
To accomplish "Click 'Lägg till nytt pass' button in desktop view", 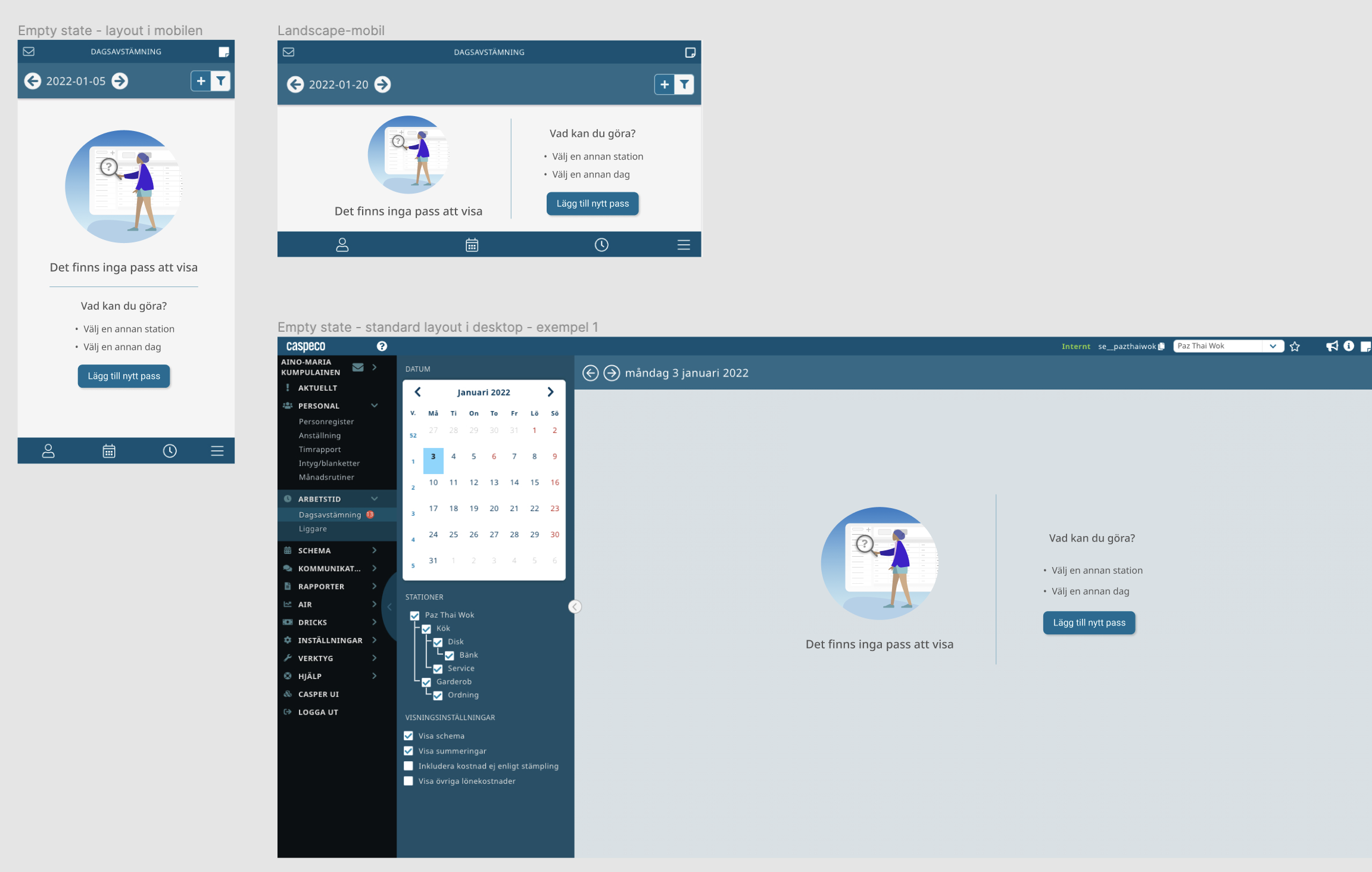I will 1089,622.
